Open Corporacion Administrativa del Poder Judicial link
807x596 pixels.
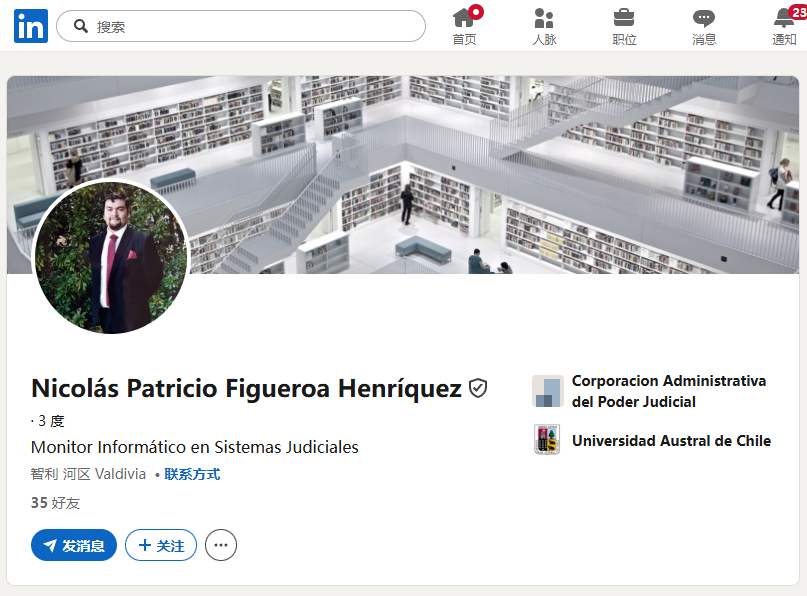pyautogui.click(x=669, y=391)
